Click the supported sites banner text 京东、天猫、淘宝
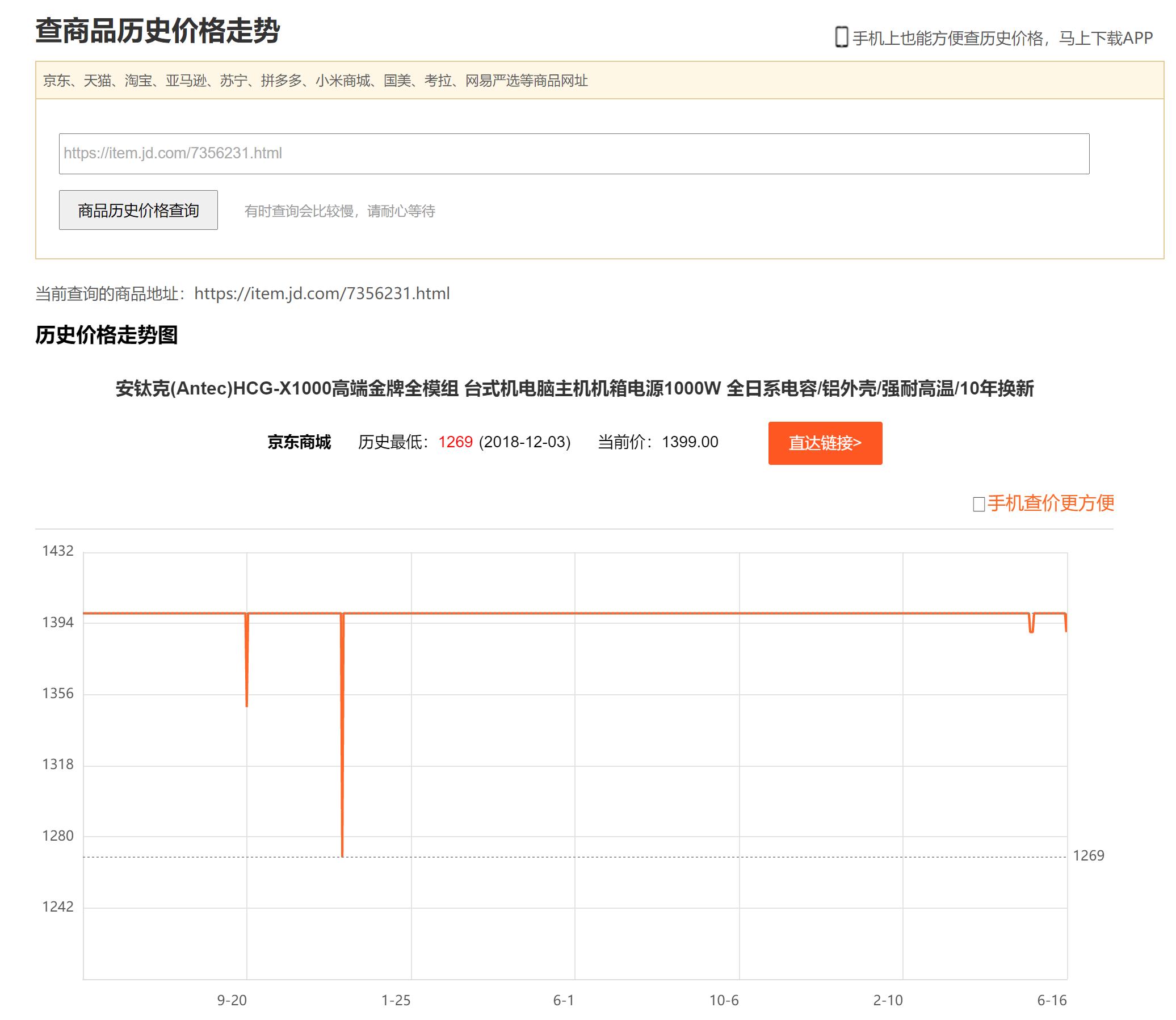The height and width of the screenshot is (1020, 1176). pos(316,81)
